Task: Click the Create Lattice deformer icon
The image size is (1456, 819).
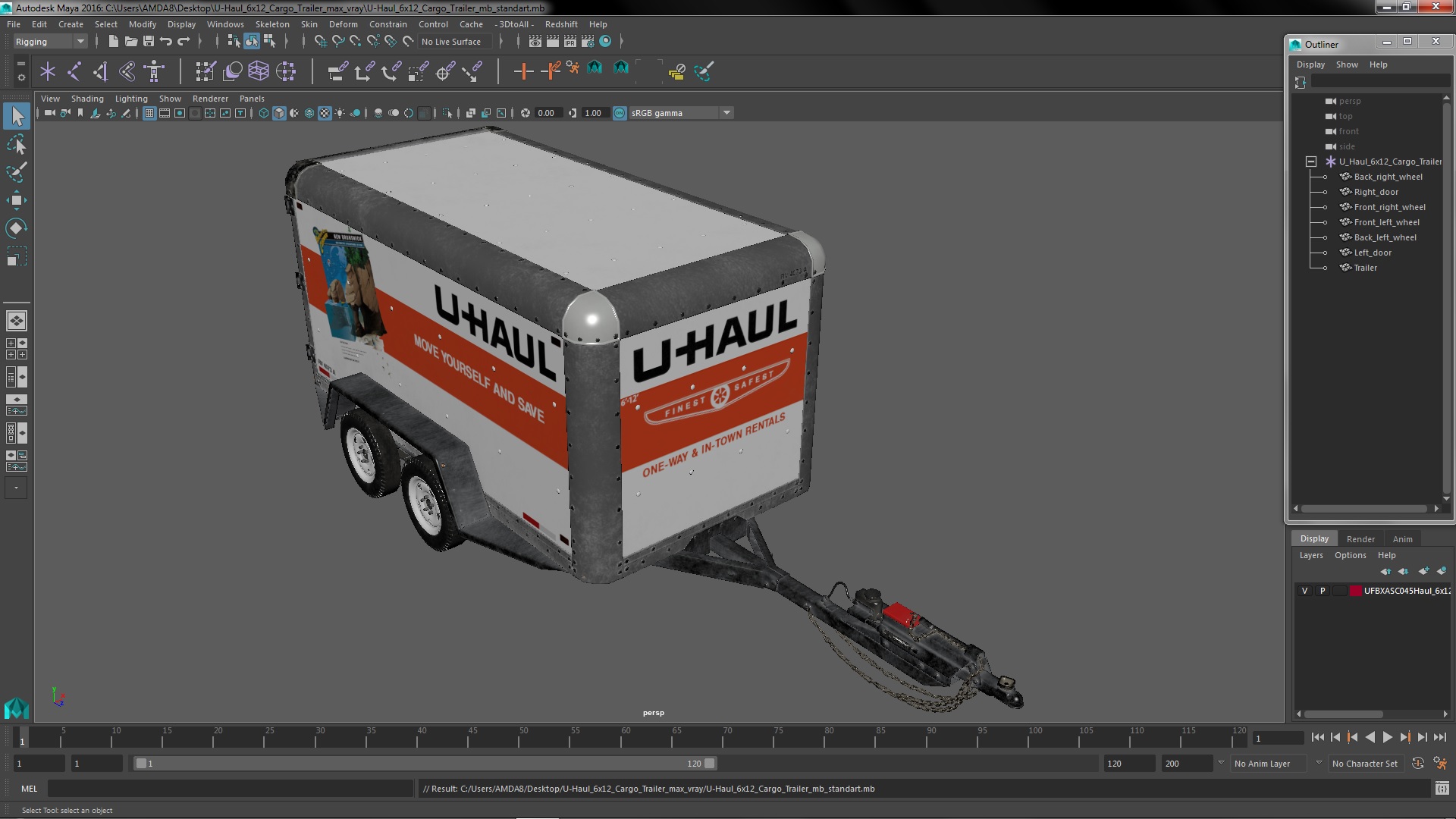Action: point(259,71)
